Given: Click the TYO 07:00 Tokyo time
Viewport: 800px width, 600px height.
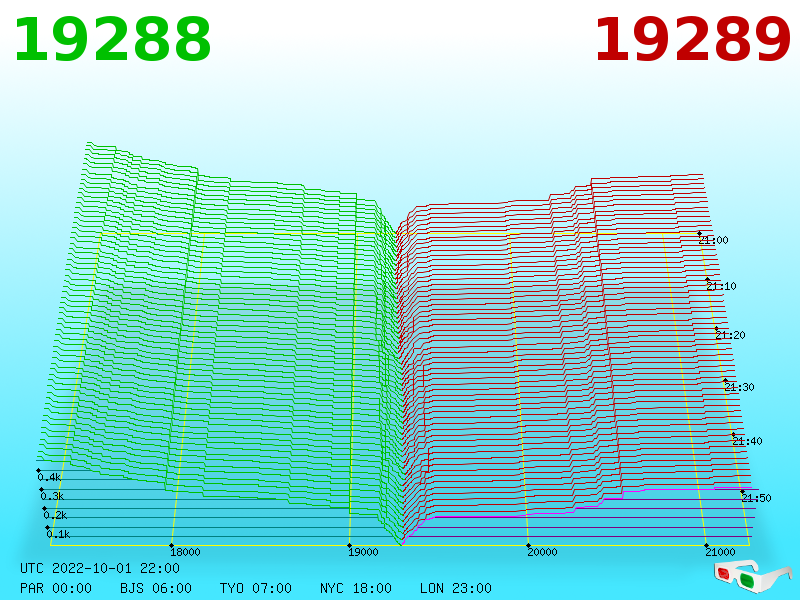Looking at the screenshot, I should 256,588.
